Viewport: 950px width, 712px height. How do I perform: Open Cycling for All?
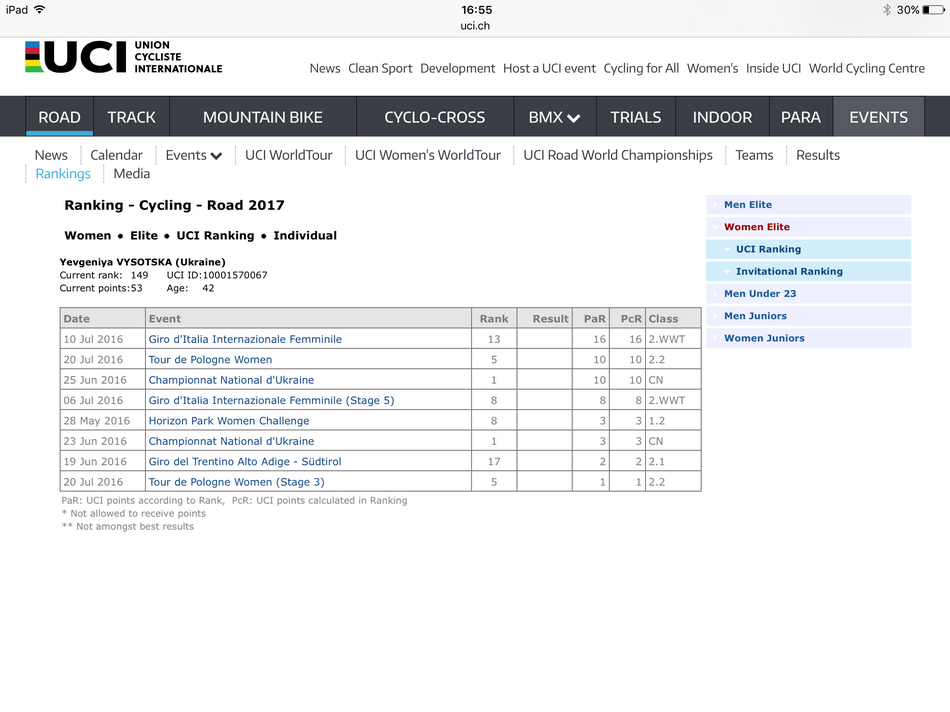(641, 68)
